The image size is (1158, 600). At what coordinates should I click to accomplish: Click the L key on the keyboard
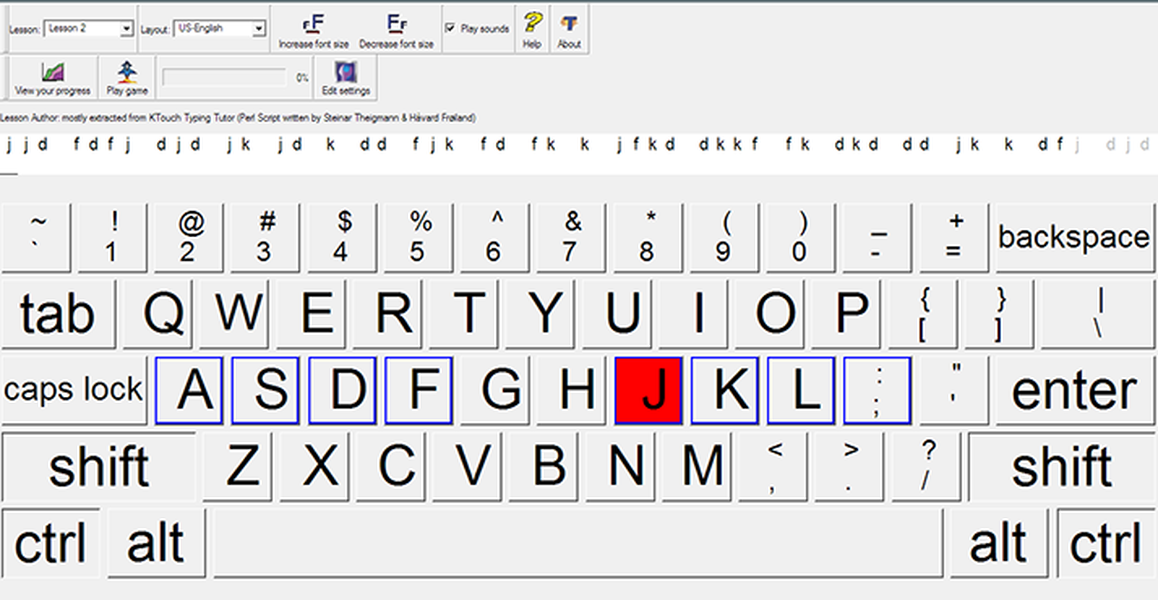(x=801, y=390)
